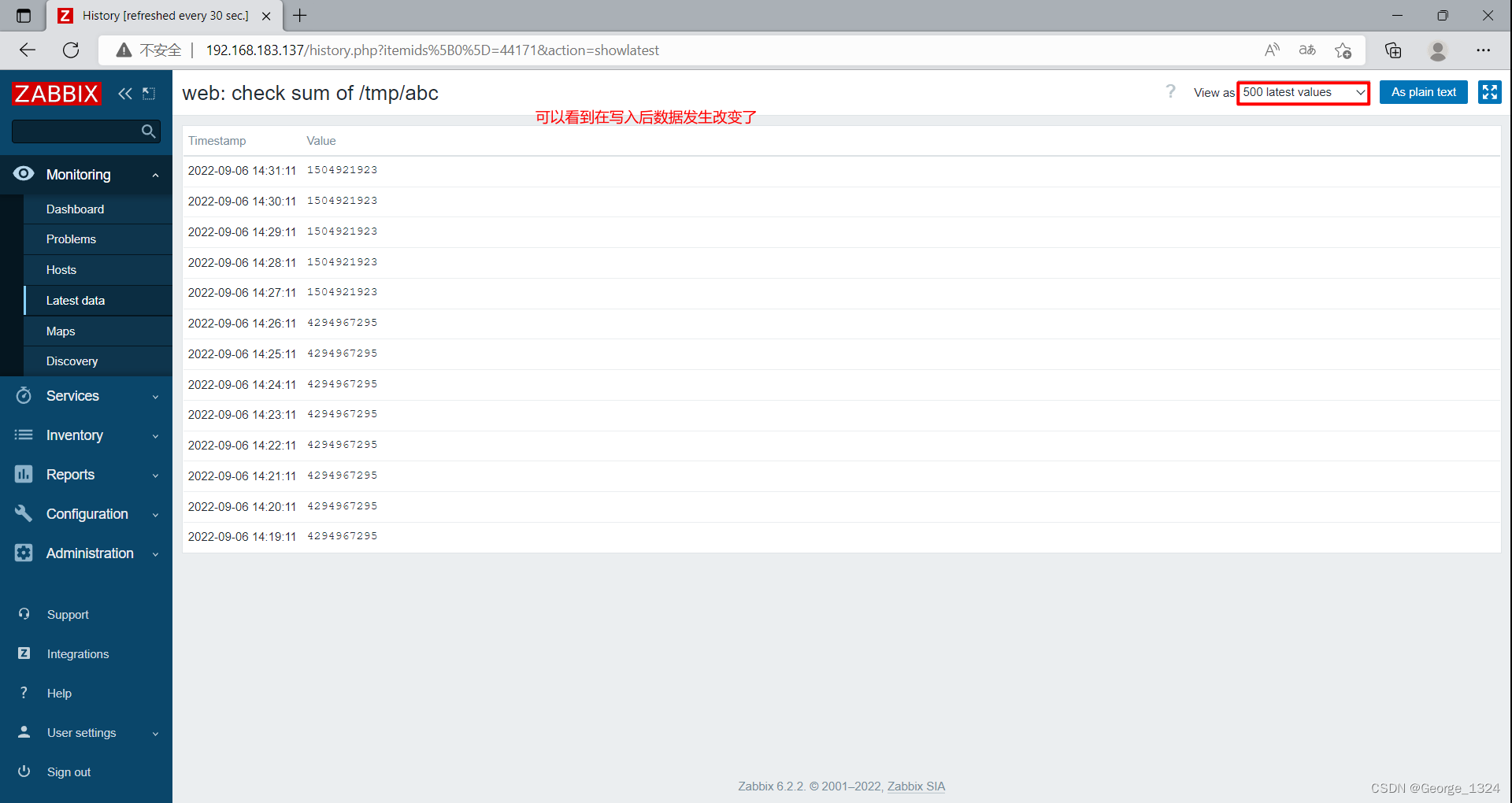The height and width of the screenshot is (803, 1512).
Task: Click the Reports chart icon
Action: 24,474
